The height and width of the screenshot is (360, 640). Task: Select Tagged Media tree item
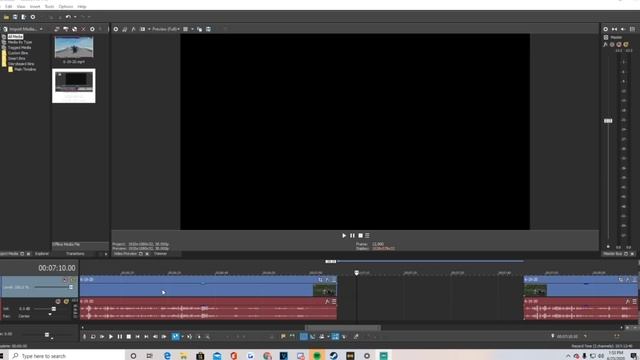(x=19, y=47)
